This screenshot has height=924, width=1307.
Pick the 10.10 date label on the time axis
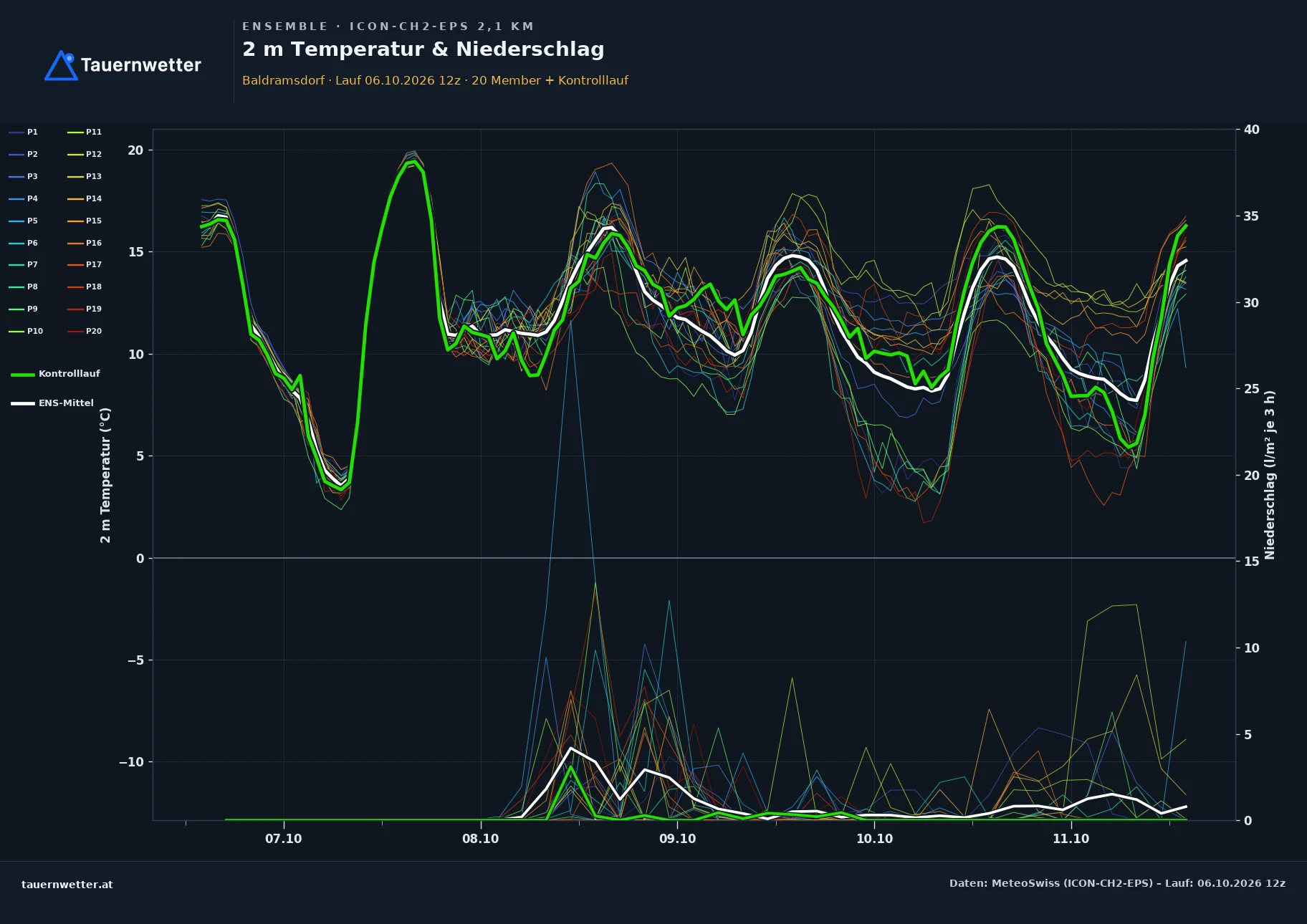tap(874, 839)
